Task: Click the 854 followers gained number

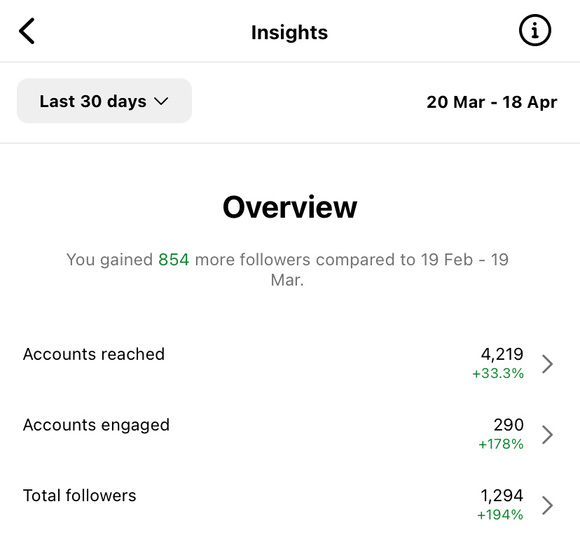Action: (x=173, y=259)
